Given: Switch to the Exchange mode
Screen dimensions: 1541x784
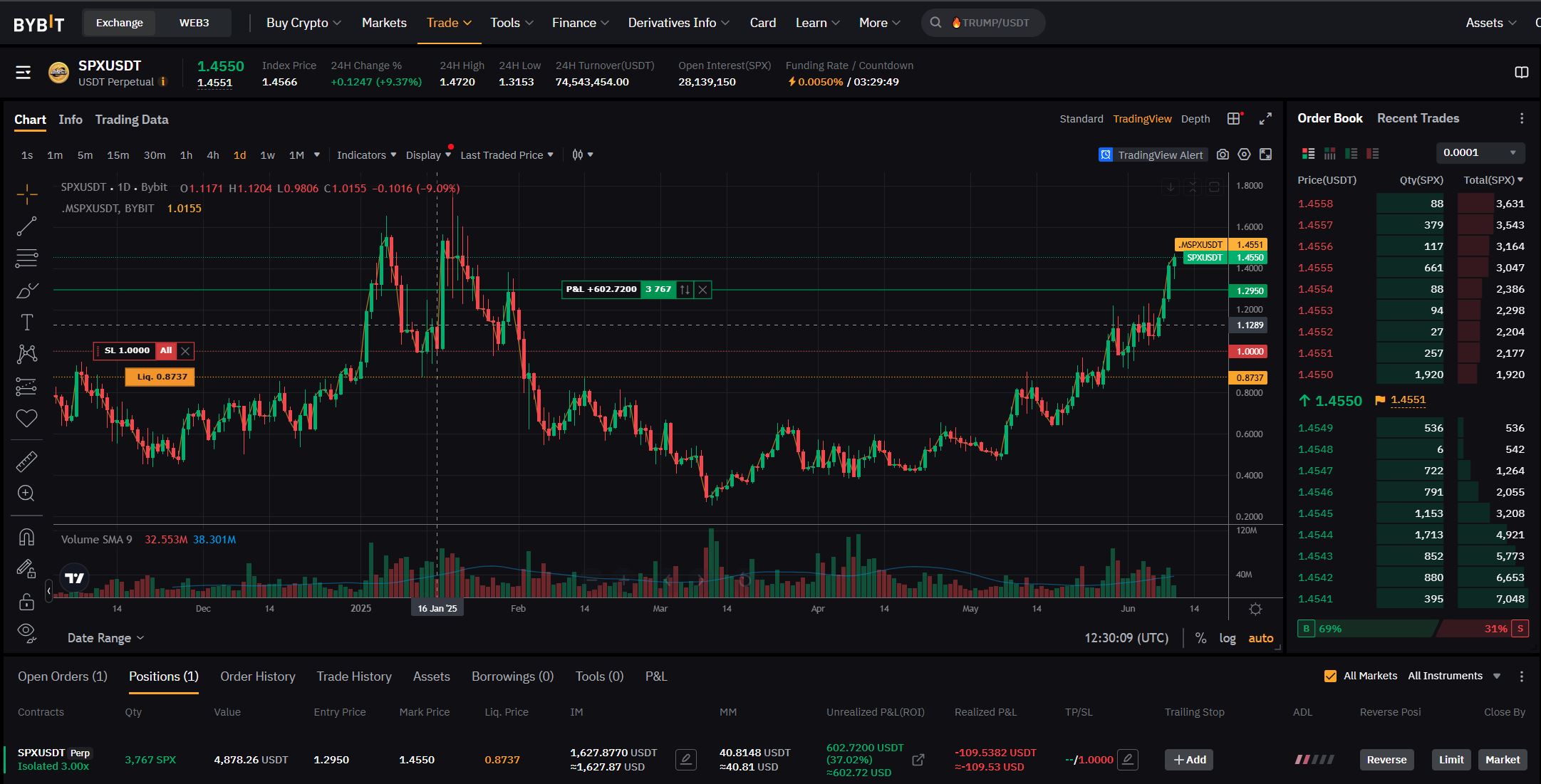Looking at the screenshot, I should [120, 23].
